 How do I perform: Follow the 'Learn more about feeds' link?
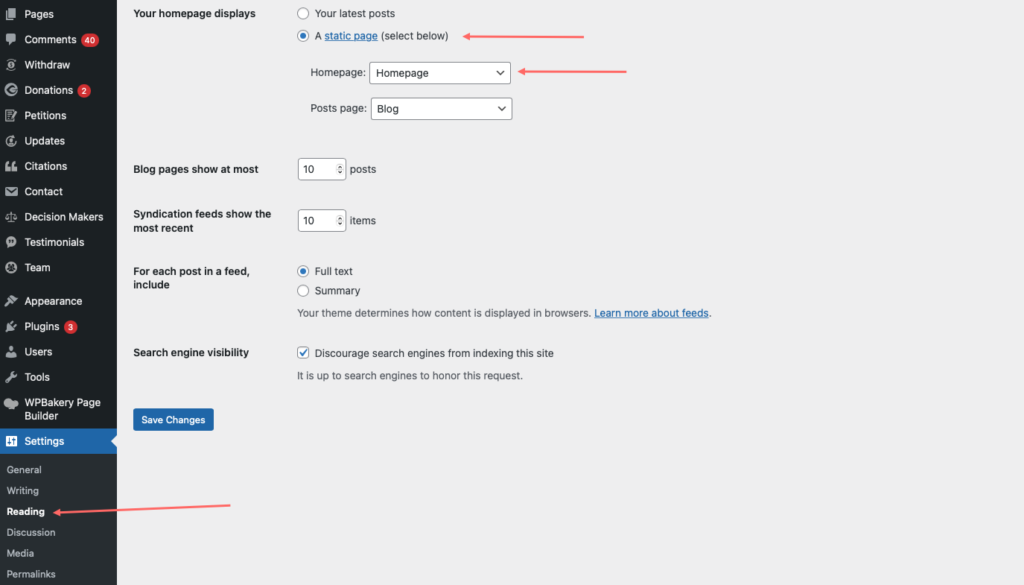(x=651, y=313)
